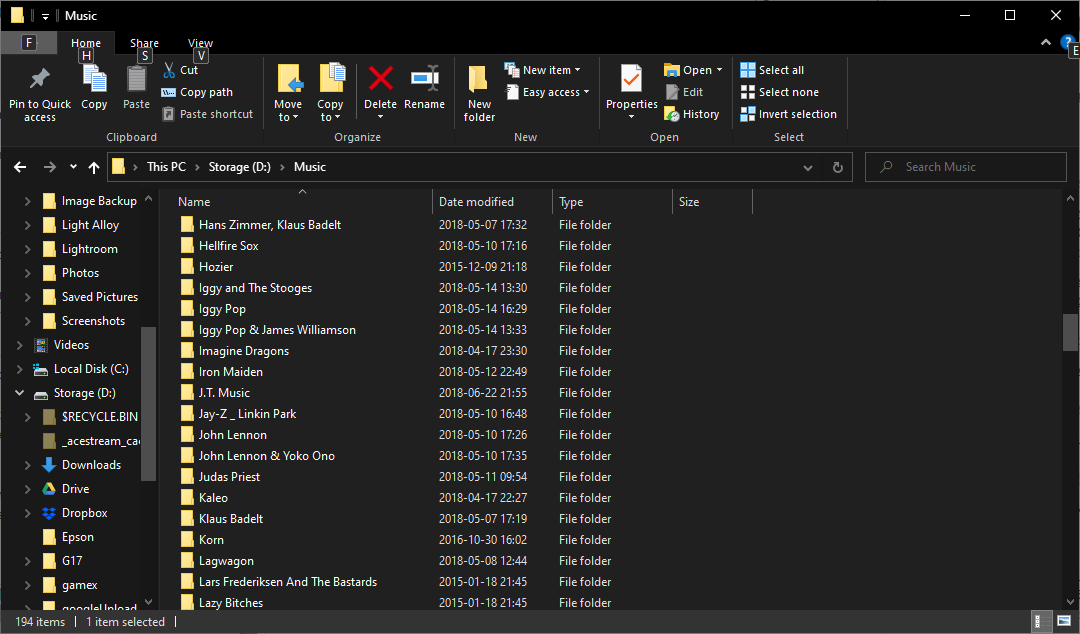The width and height of the screenshot is (1080, 634).
Task: Expand Image Backup in the navigation pane
Action: click(28, 201)
